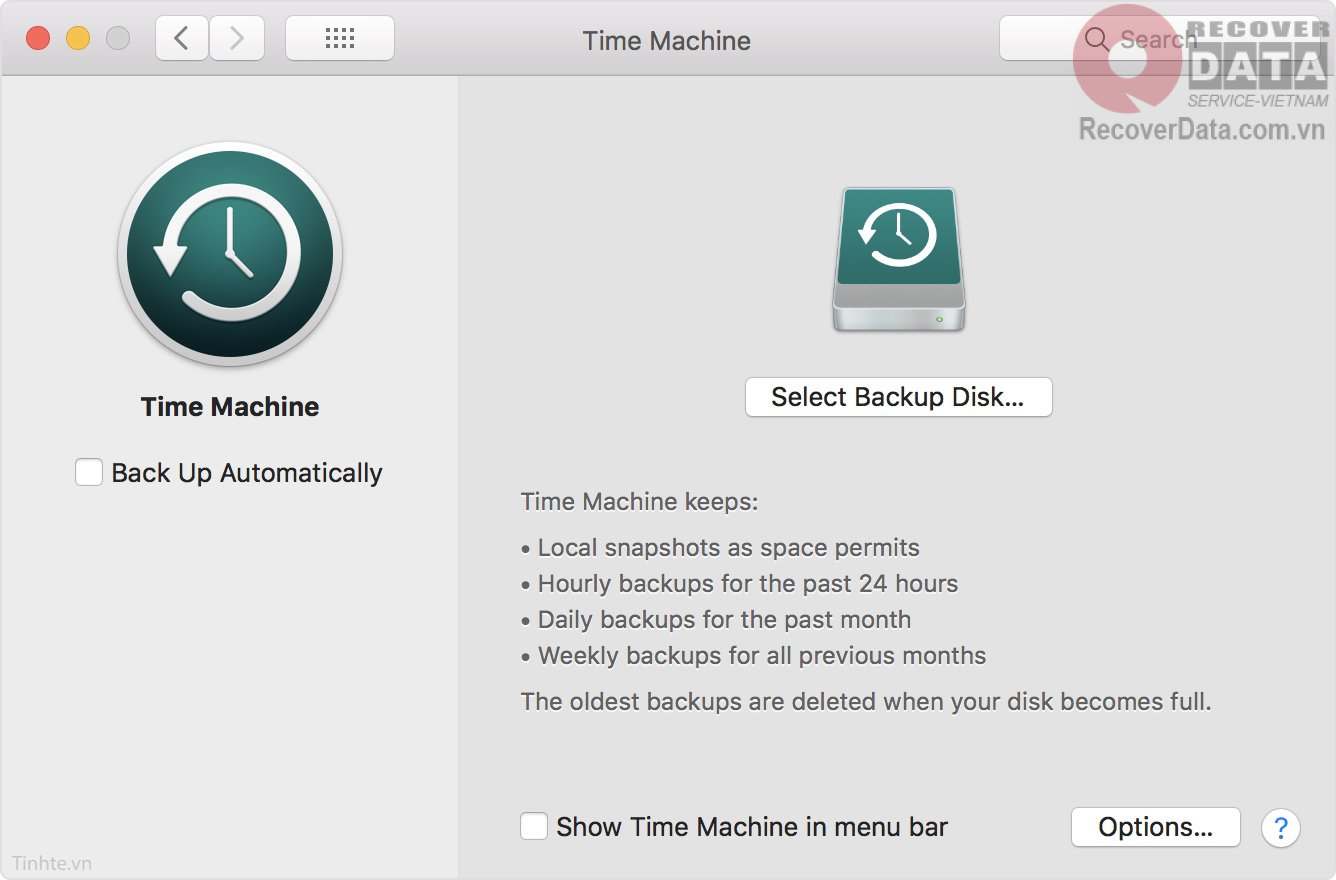Open the Options dialog
1336x880 pixels.
click(1155, 827)
